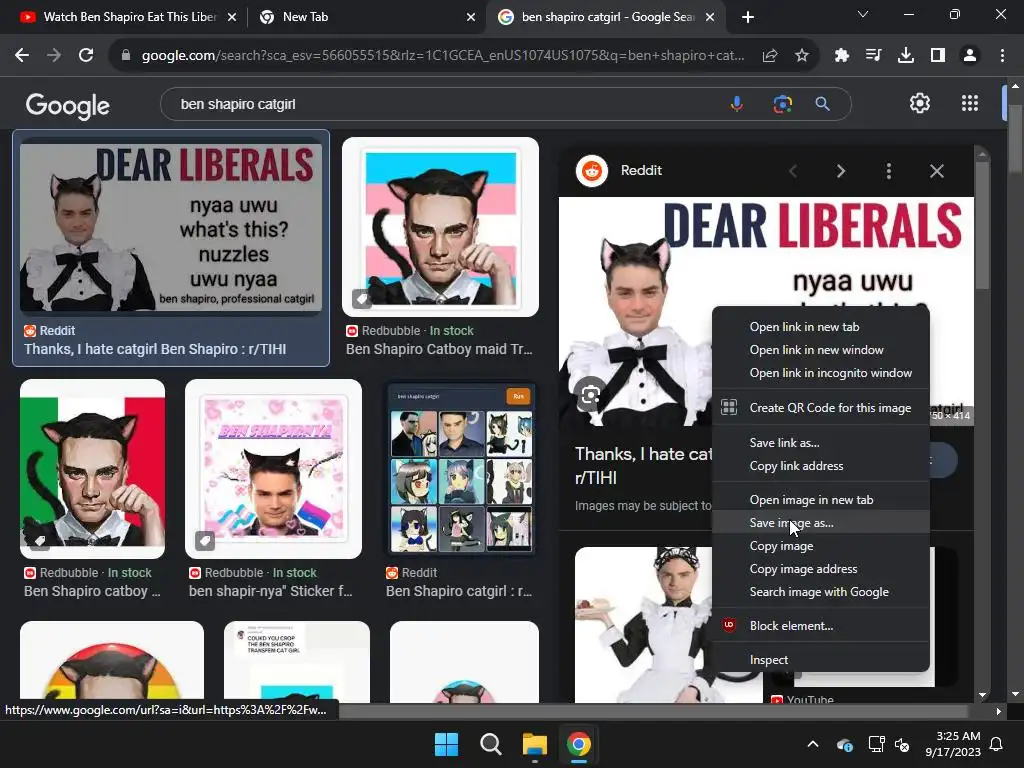Click the magnifier search button in search box
1024x768 pixels.
pos(823,104)
